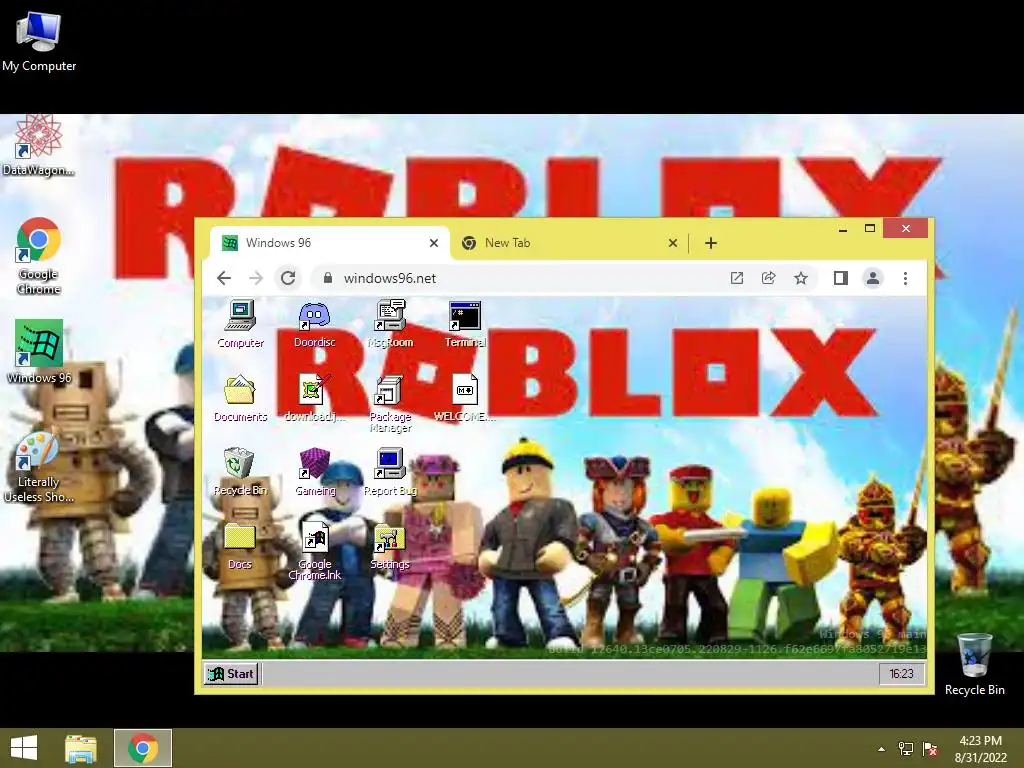Close the New Tab tab

(673, 243)
